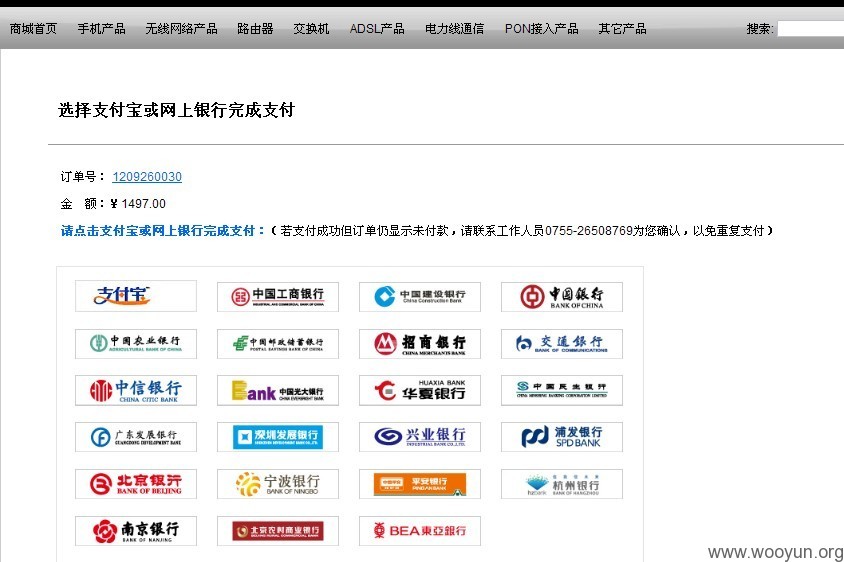This screenshot has width=844, height=562.
Task: Pick the 广东发展银行 logo
Action: pyautogui.click(x=136, y=437)
